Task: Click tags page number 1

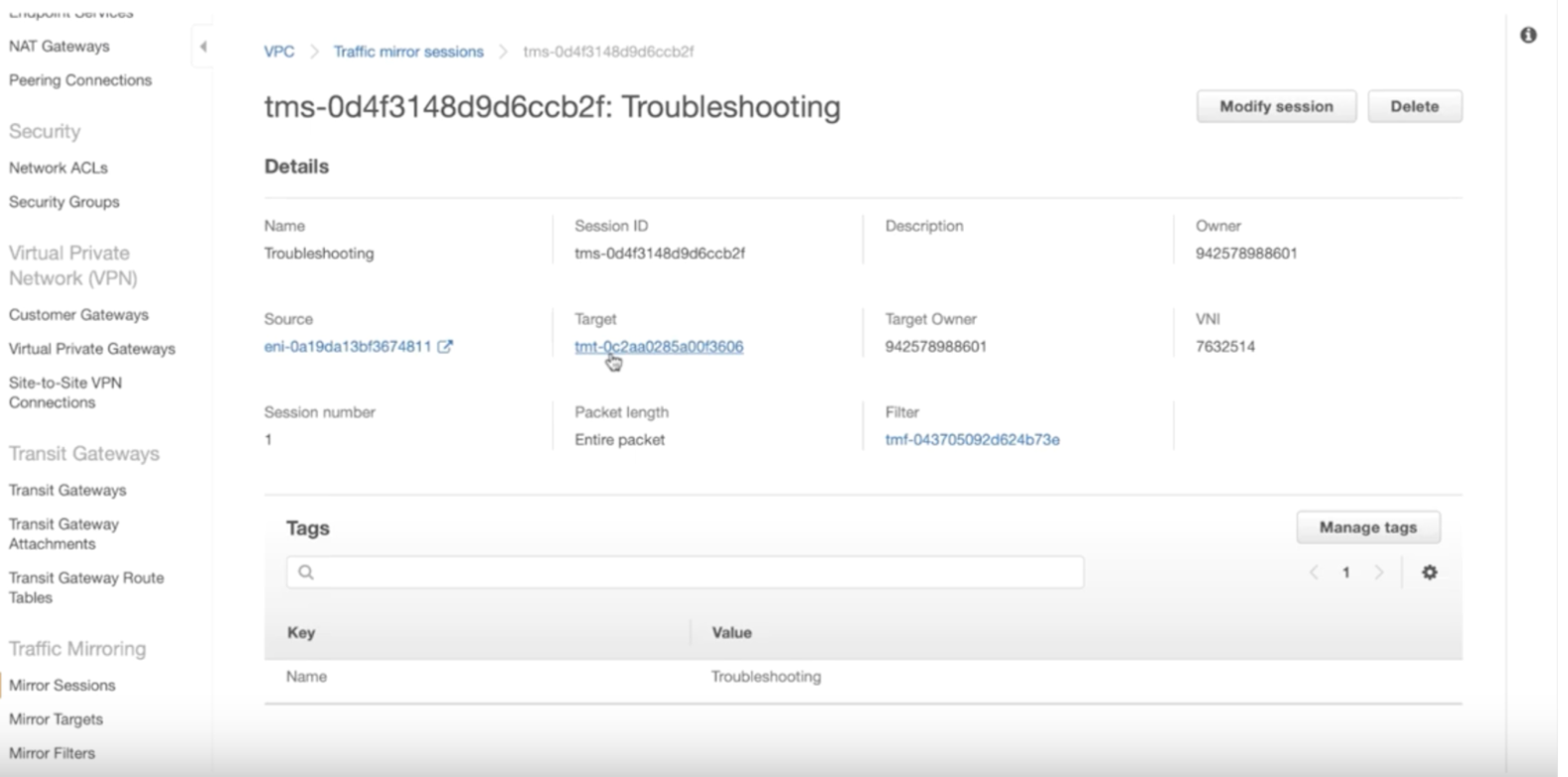Action: (x=1345, y=572)
